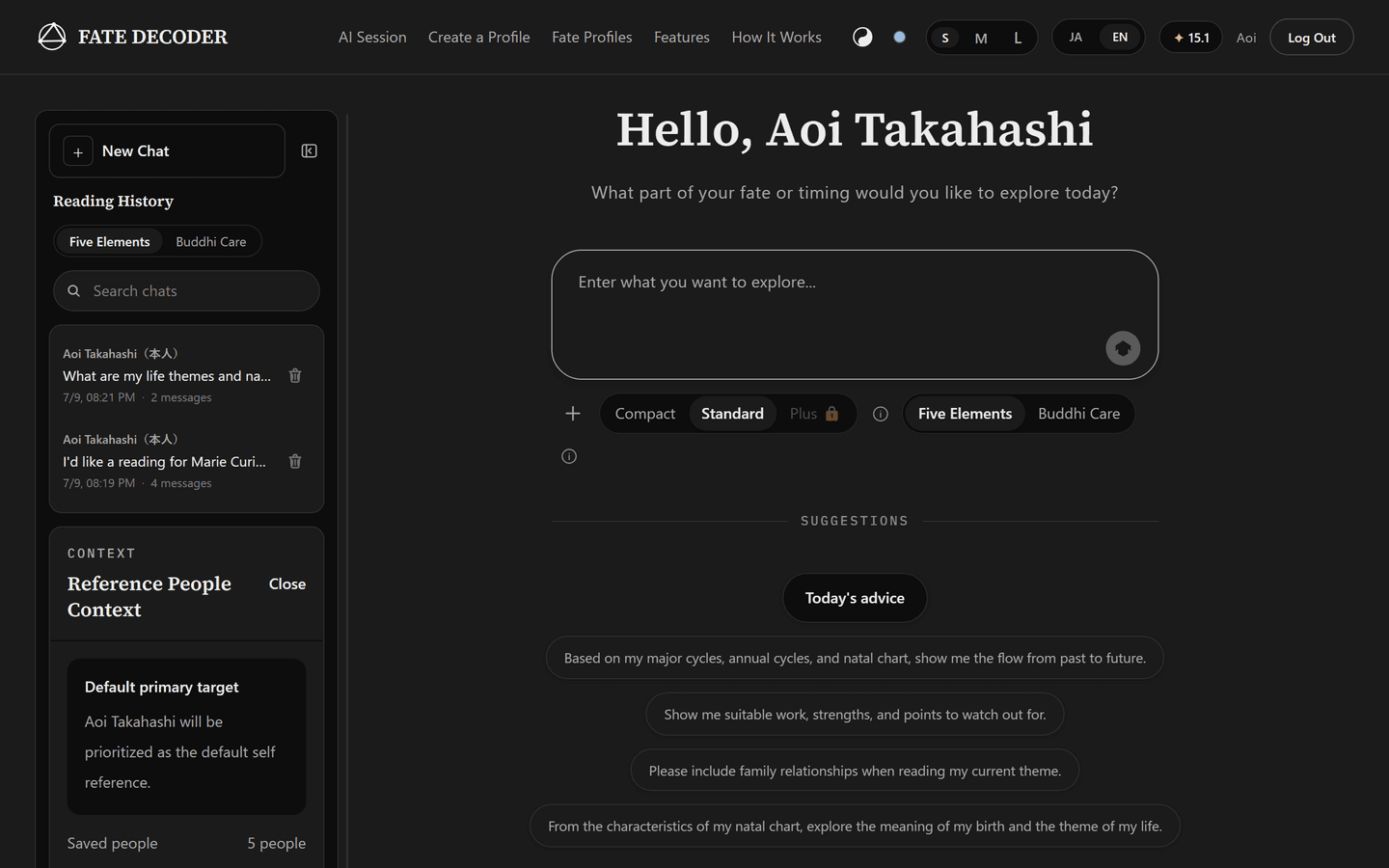Click the Fate Decoder logo icon
1389x868 pixels.
52,37
